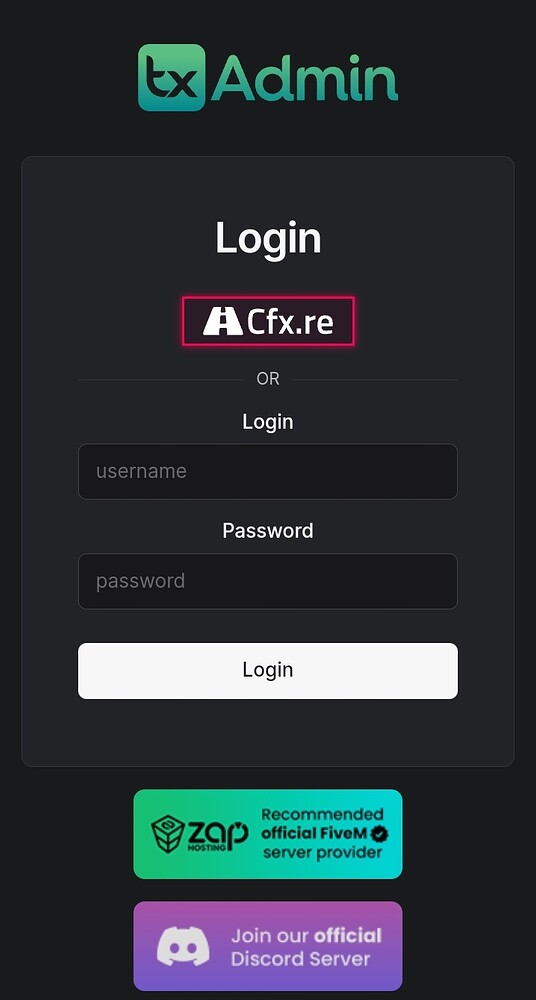Click the server provider text in ZAP banner

coord(322,853)
